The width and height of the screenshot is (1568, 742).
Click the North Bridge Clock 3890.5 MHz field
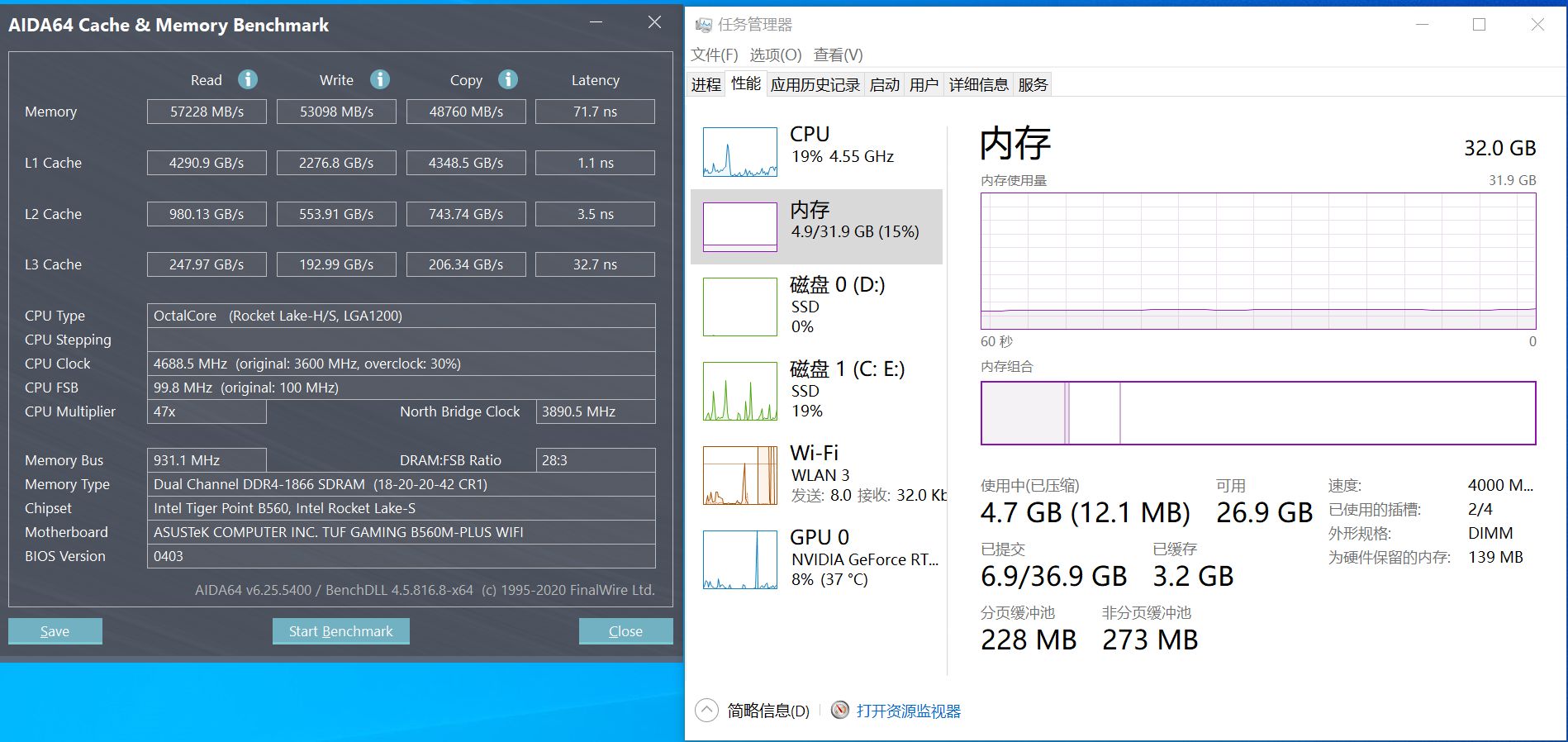point(596,411)
